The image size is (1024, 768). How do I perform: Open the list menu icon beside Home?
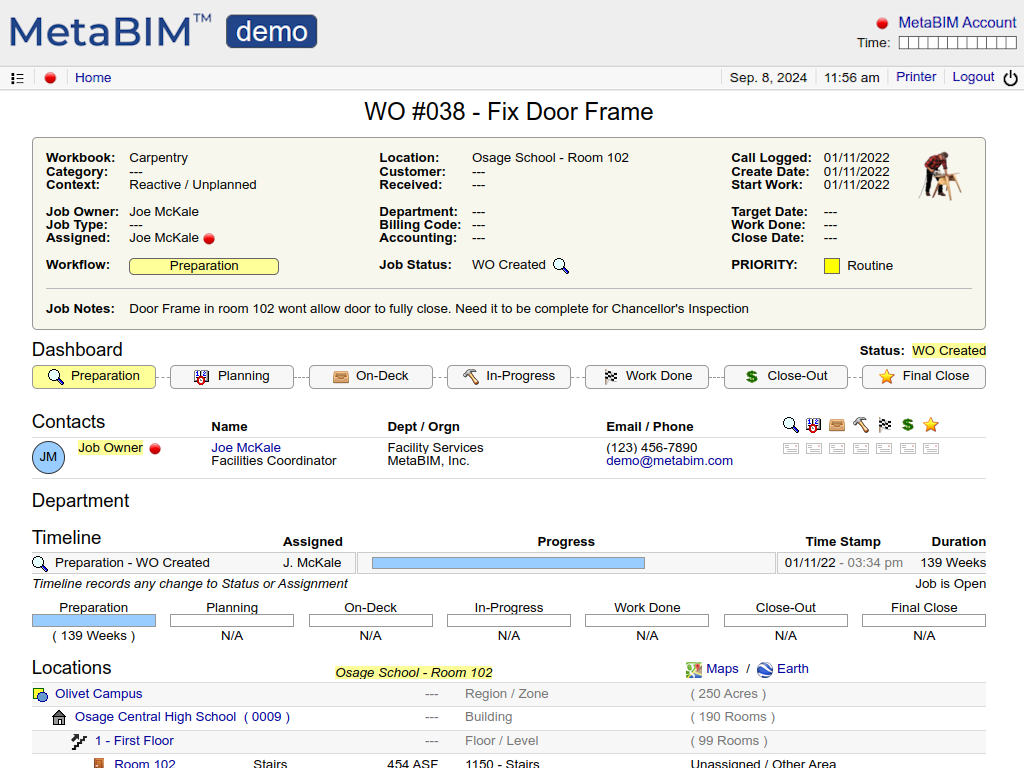17,78
